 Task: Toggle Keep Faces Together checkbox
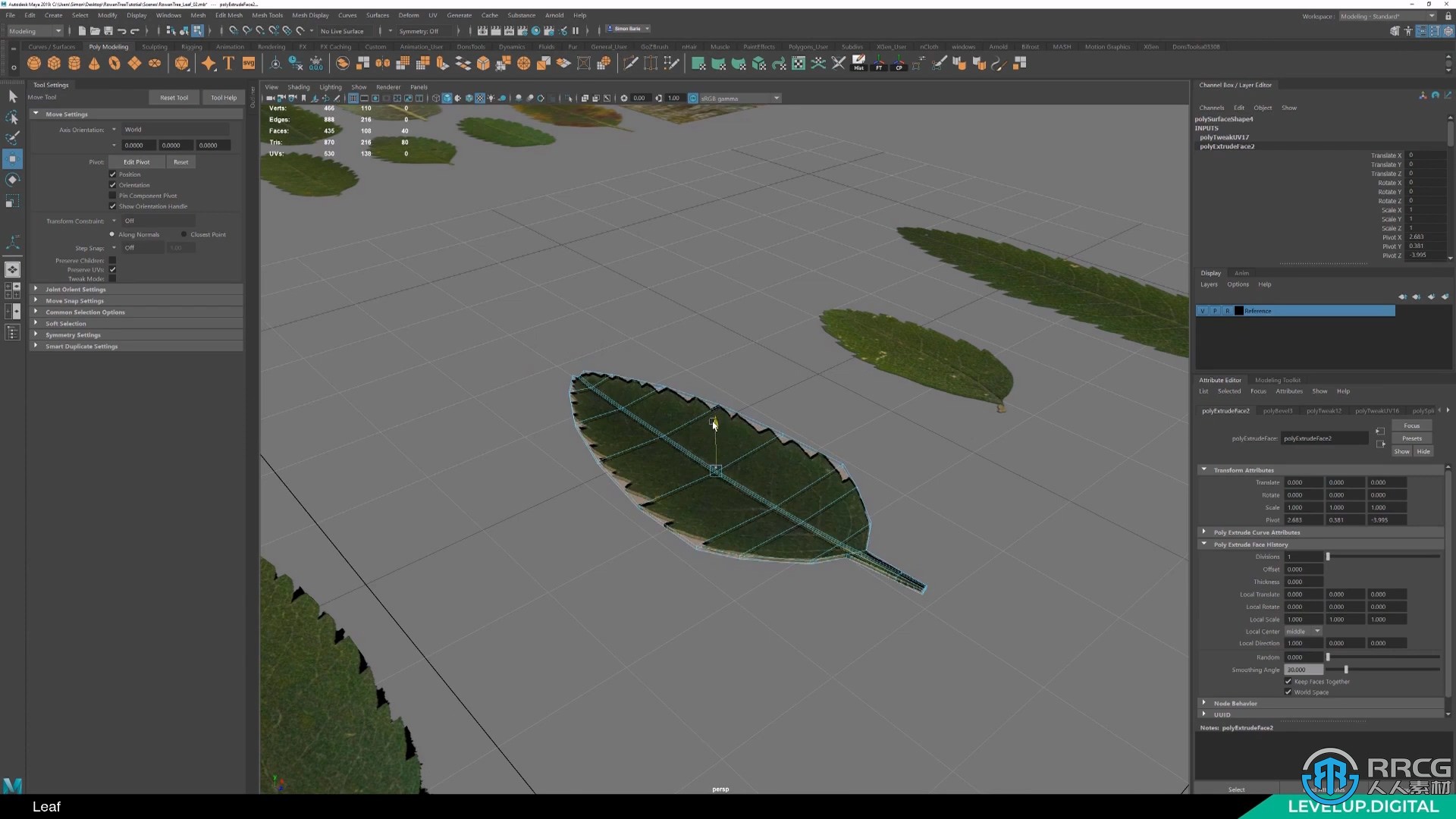(x=1288, y=682)
